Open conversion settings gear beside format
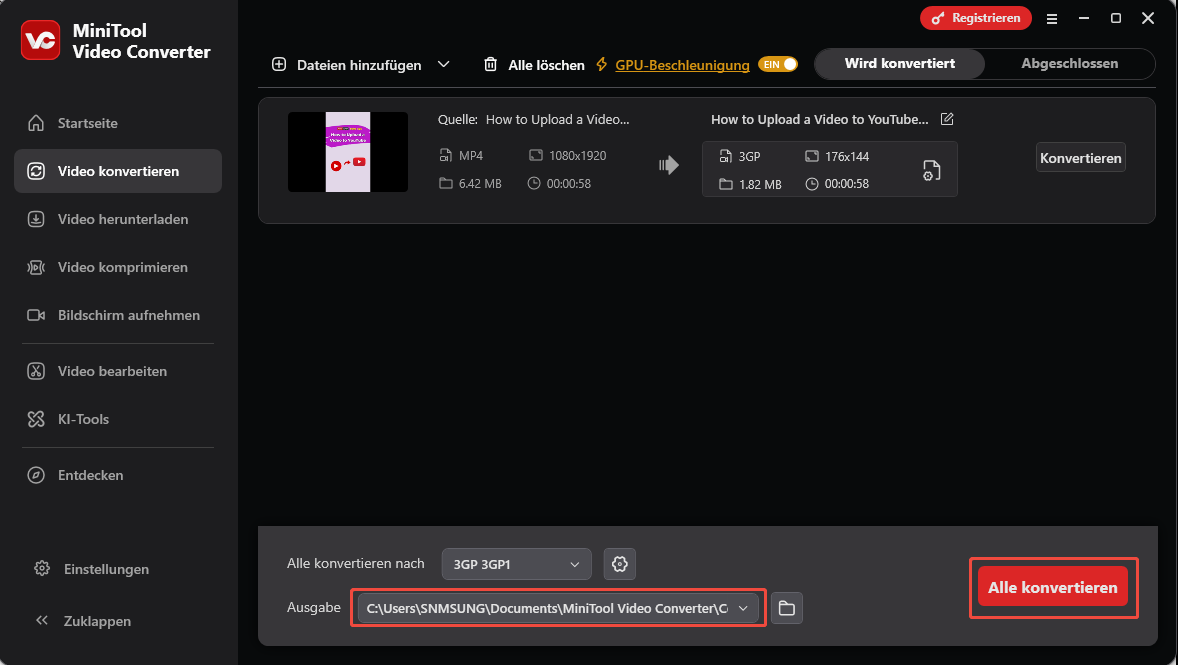 coord(620,564)
